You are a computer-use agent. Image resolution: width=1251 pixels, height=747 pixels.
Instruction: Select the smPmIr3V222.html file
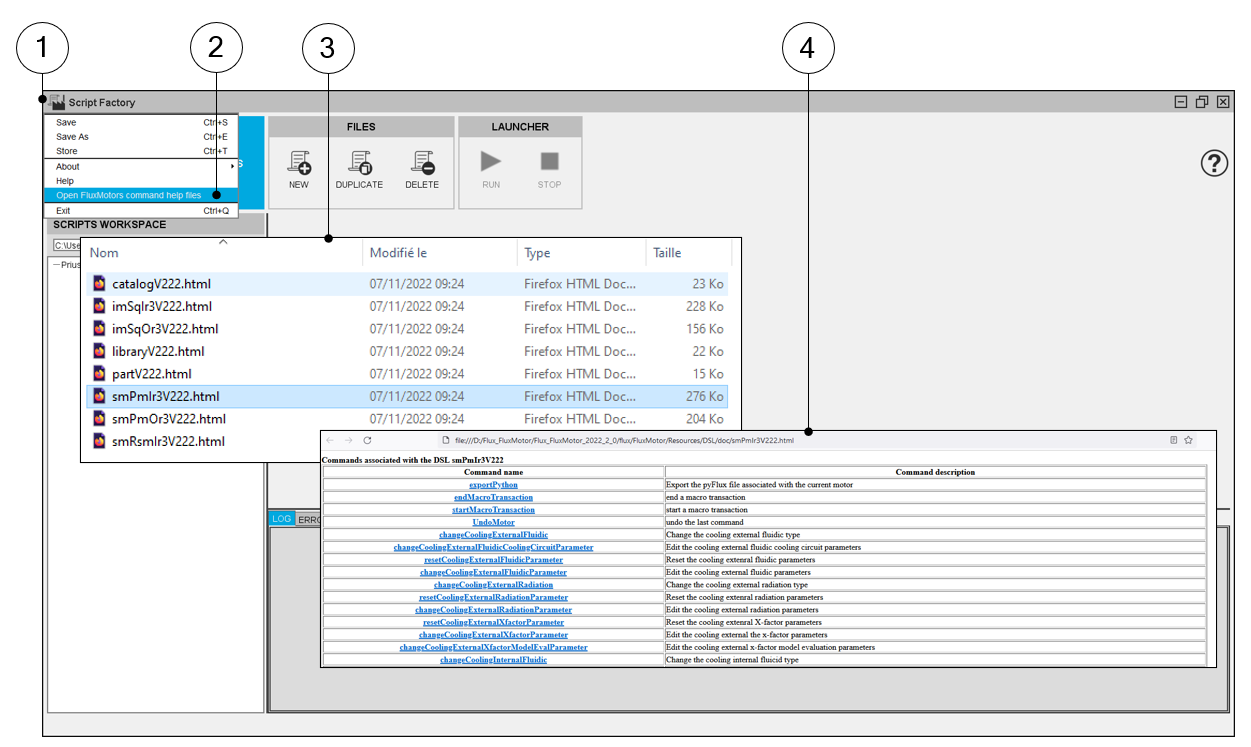[x=166, y=397]
